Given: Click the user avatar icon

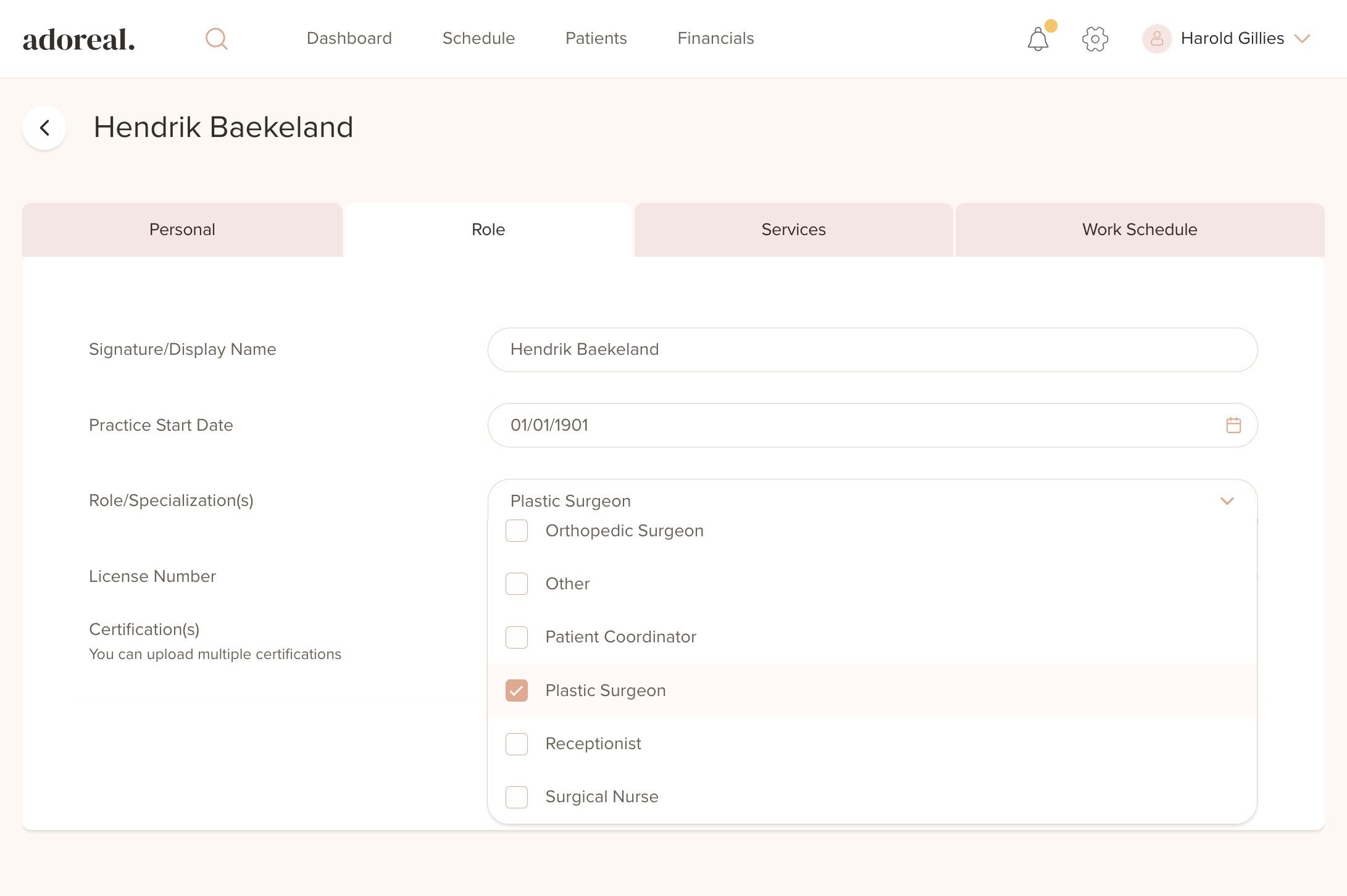Looking at the screenshot, I should (x=1156, y=39).
